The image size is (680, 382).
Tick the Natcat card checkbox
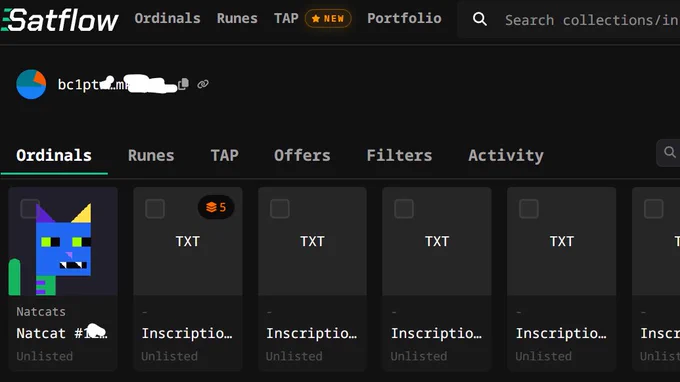(x=30, y=209)
